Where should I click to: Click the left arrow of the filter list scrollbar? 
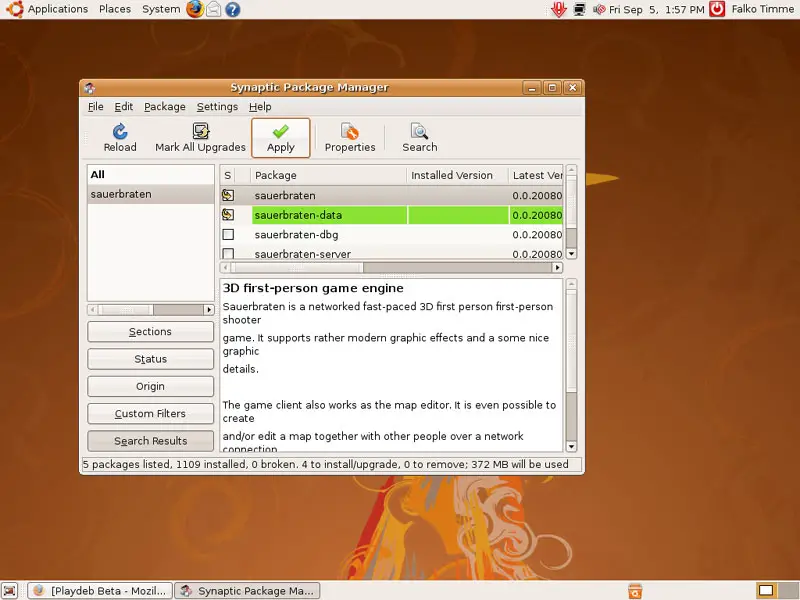[92, 310]
